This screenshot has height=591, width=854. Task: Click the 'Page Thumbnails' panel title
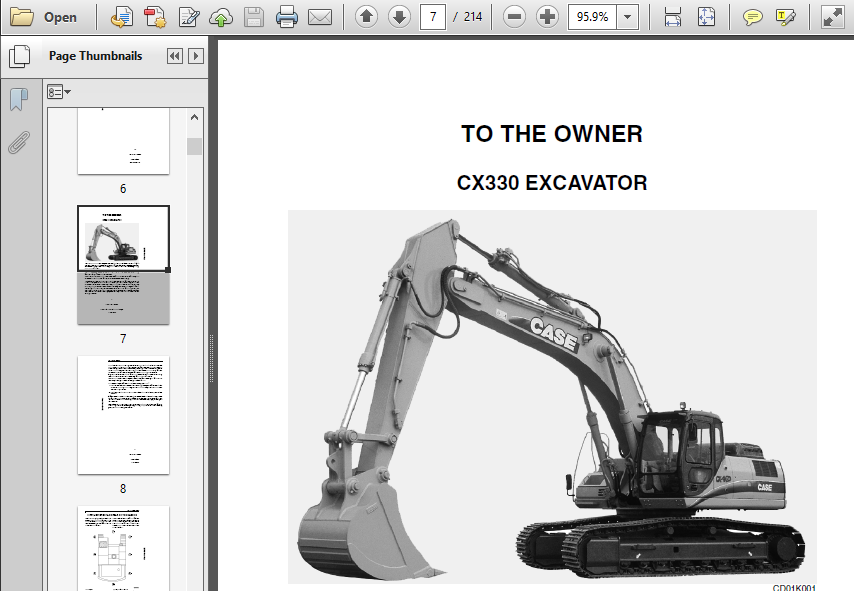95,56
